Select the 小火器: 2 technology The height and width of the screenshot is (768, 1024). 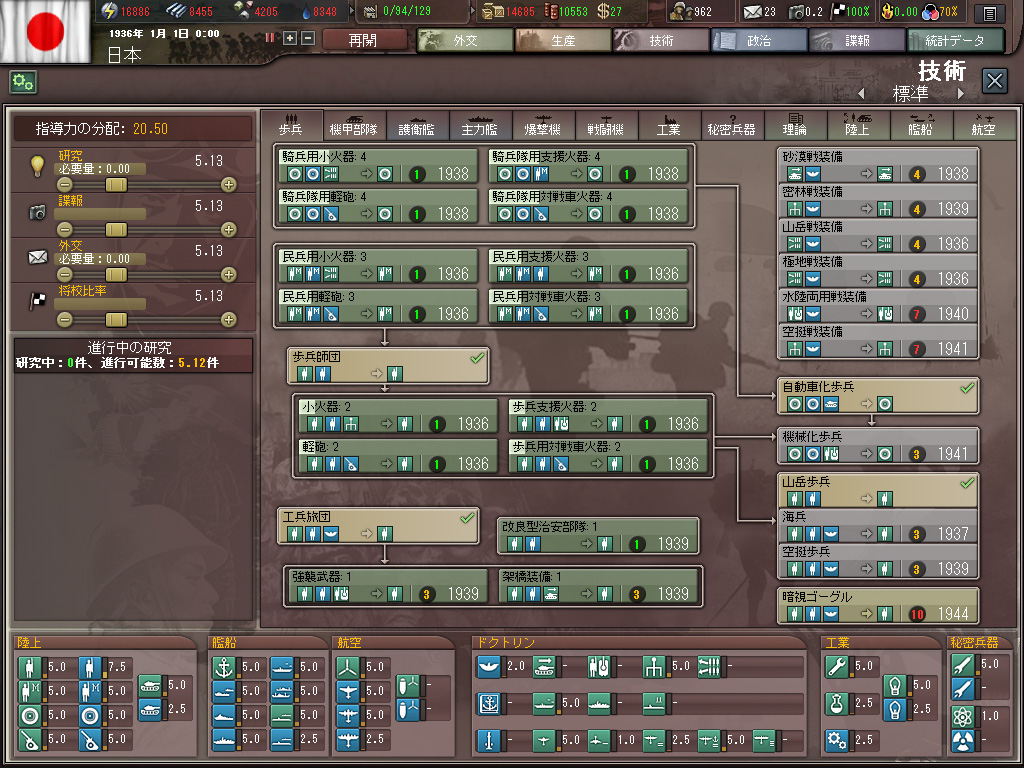(x=397, y=415)
